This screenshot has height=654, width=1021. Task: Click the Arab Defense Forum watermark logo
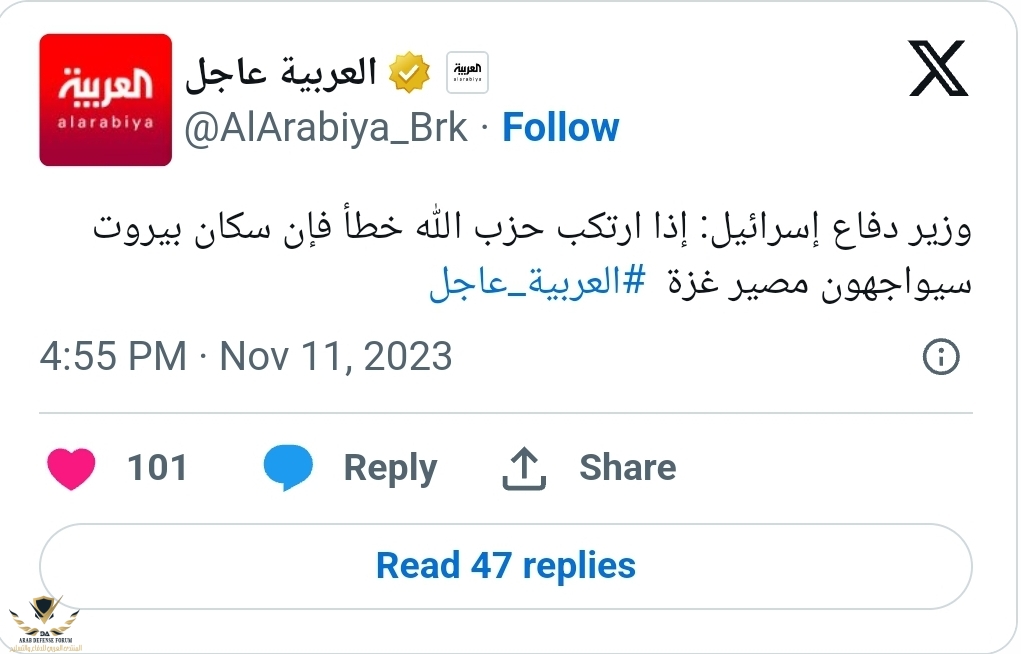[x=47, y=619]
